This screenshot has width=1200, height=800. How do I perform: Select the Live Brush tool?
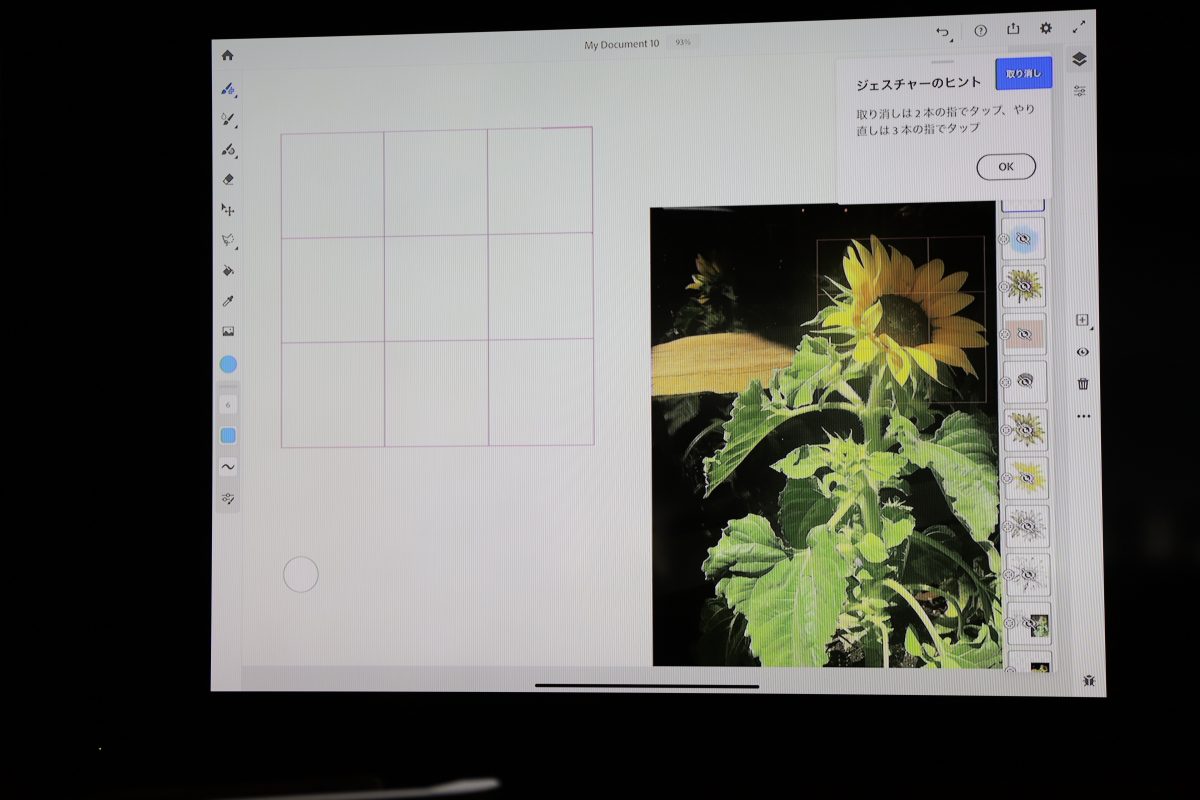pyautogui.click(x=228, y=120)
